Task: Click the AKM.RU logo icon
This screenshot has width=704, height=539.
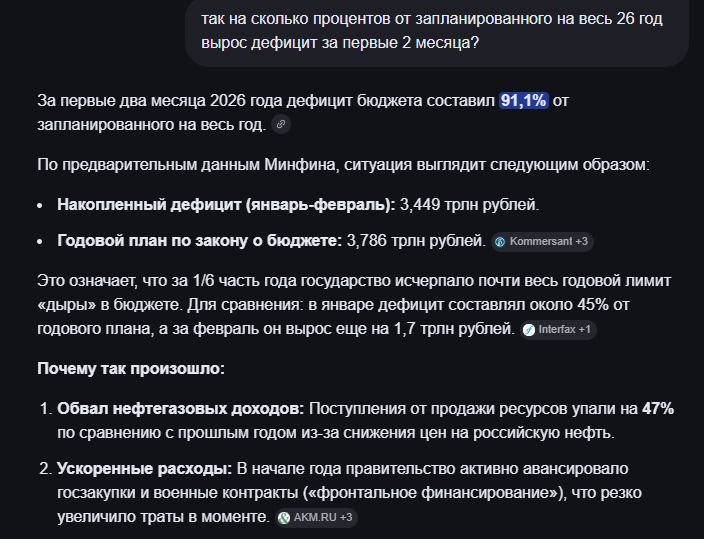Action: (x=284, y=518)
